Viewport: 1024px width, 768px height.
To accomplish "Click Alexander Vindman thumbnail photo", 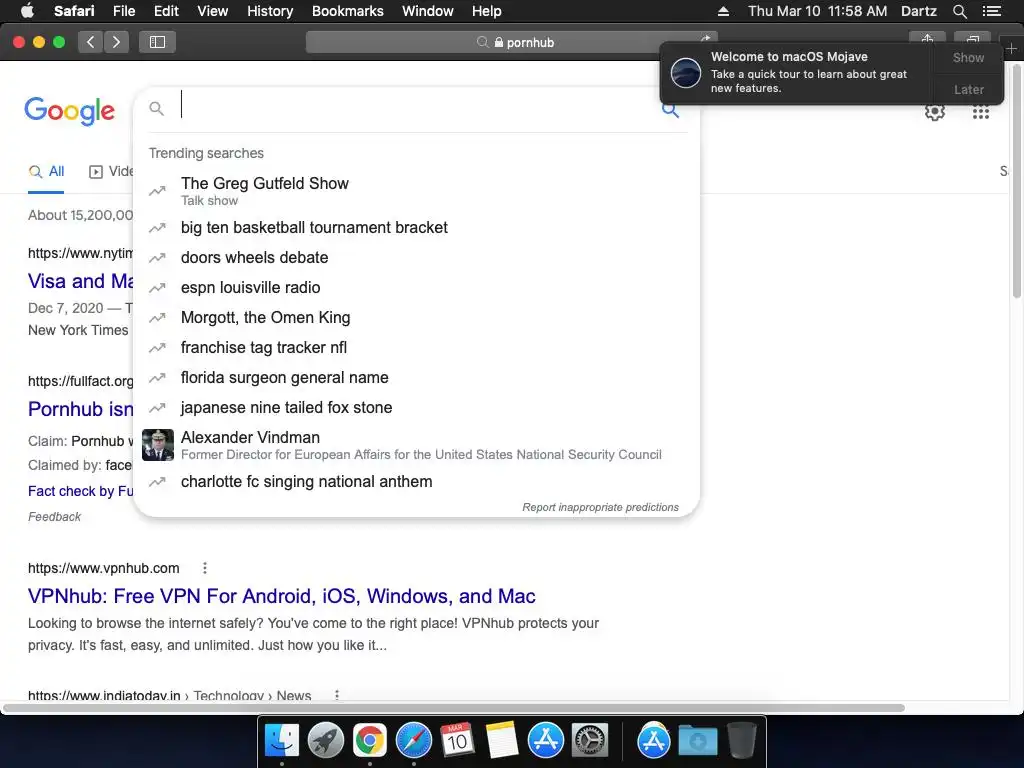I will coord(158,445).
